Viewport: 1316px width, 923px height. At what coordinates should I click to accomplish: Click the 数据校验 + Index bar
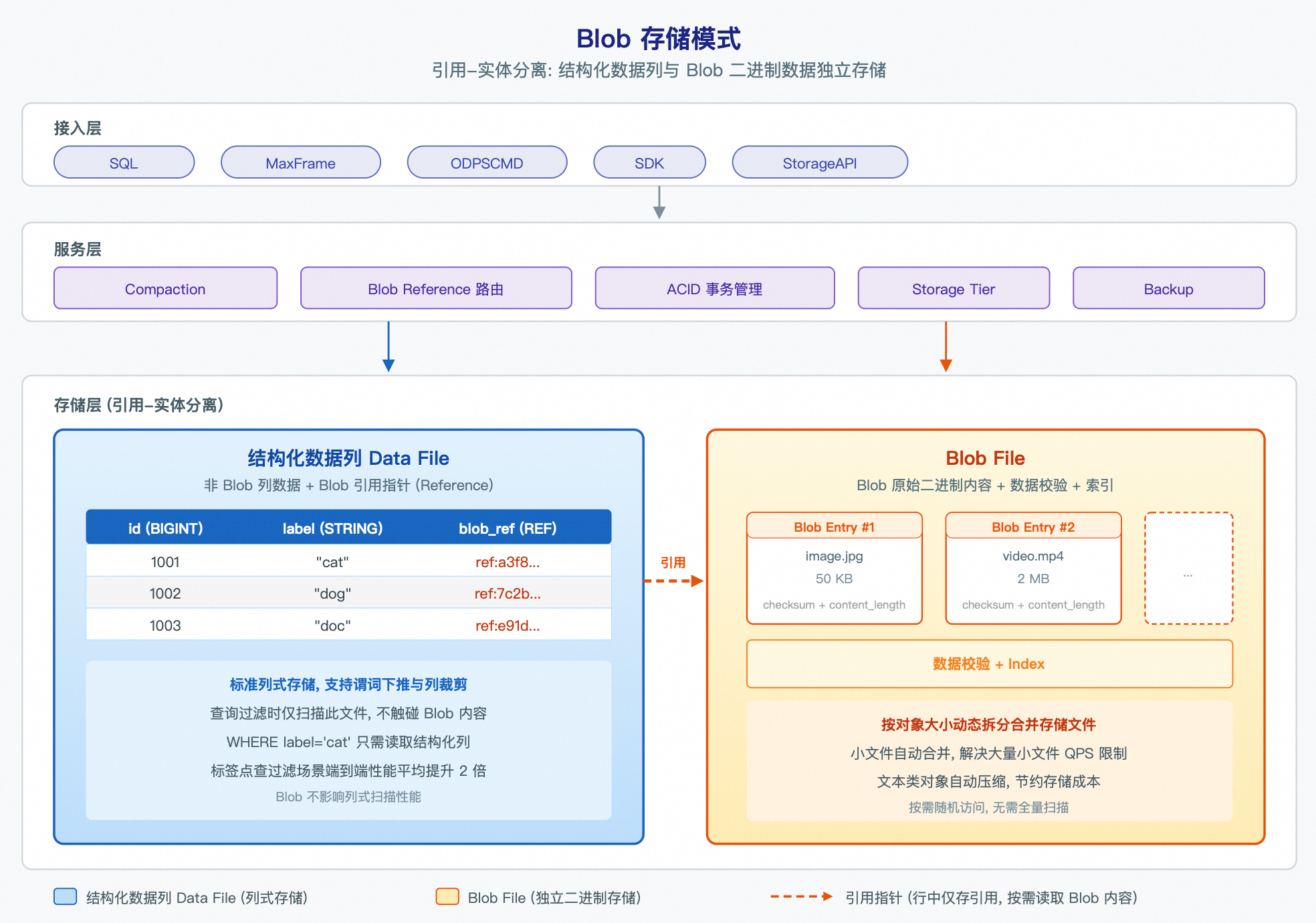click(989, 663)
